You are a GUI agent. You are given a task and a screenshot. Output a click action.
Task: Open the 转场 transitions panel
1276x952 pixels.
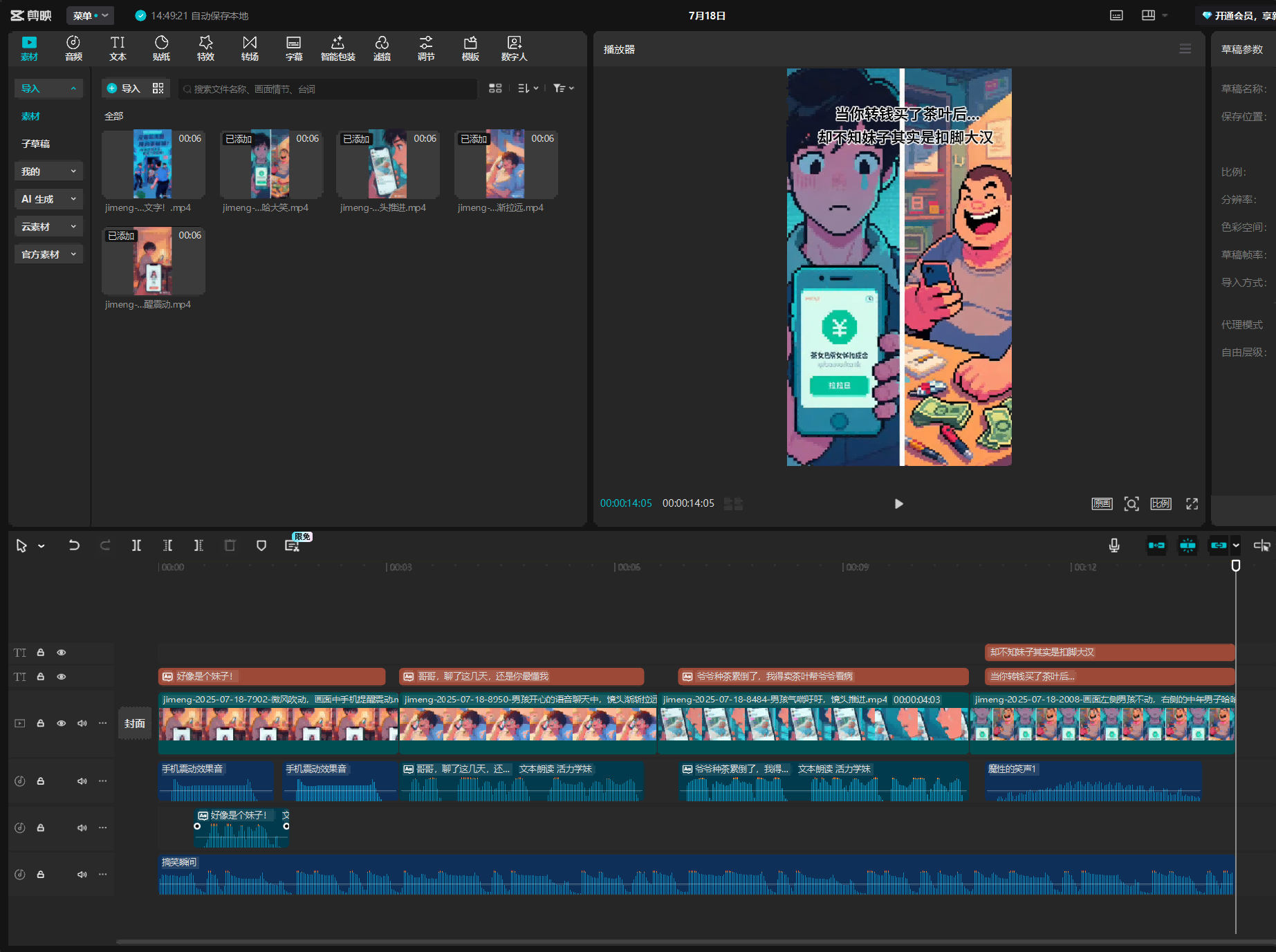pos(250,48)
